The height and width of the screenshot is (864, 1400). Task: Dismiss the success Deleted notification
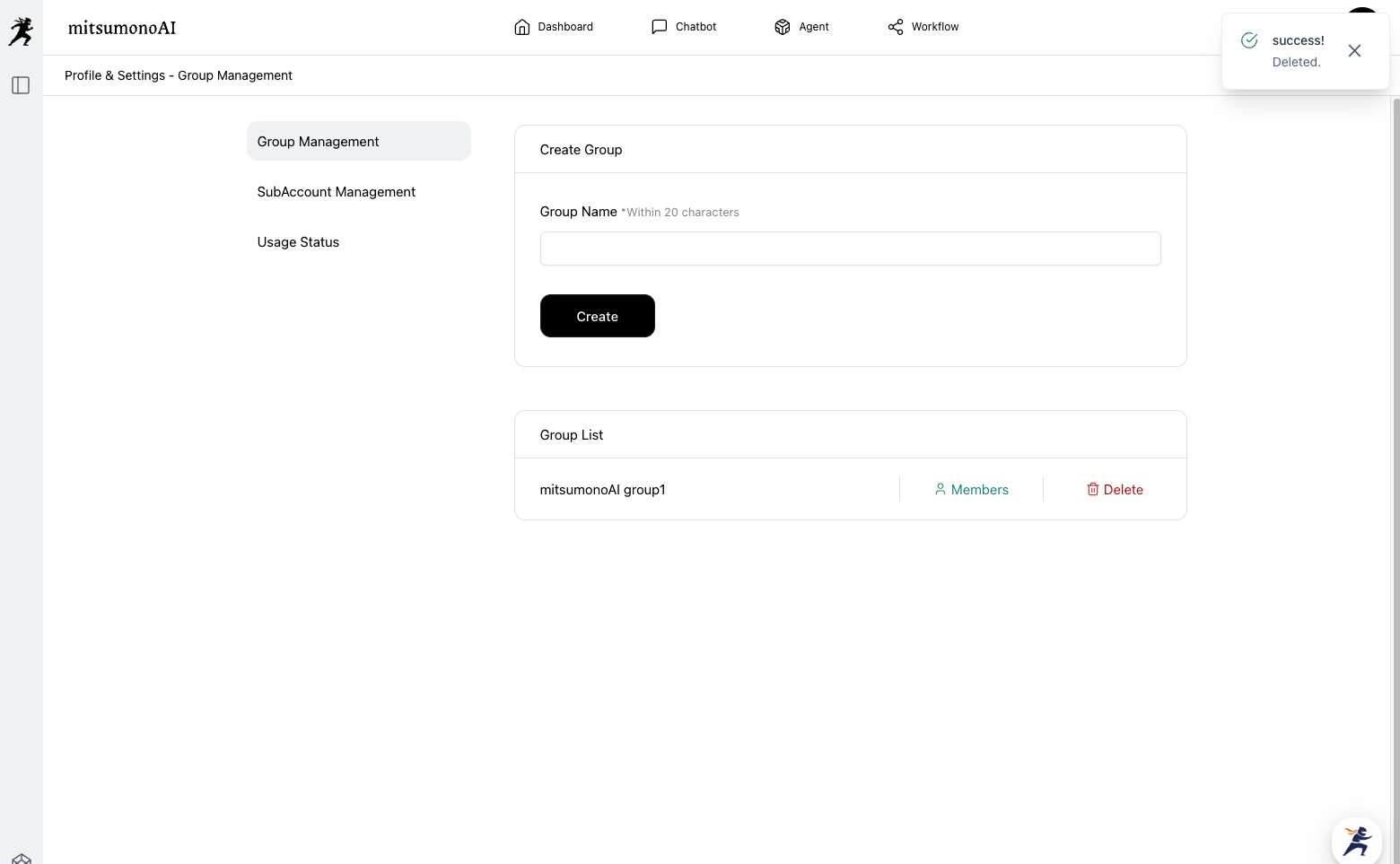point(1354,51)
